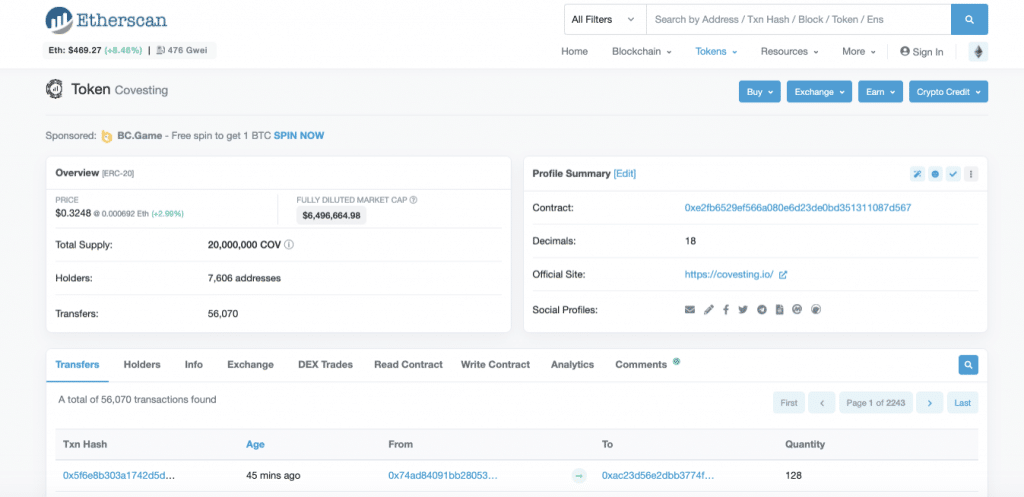
Task: Click the magic wand icon in Profile Summary
Action: tap(917, 174)
